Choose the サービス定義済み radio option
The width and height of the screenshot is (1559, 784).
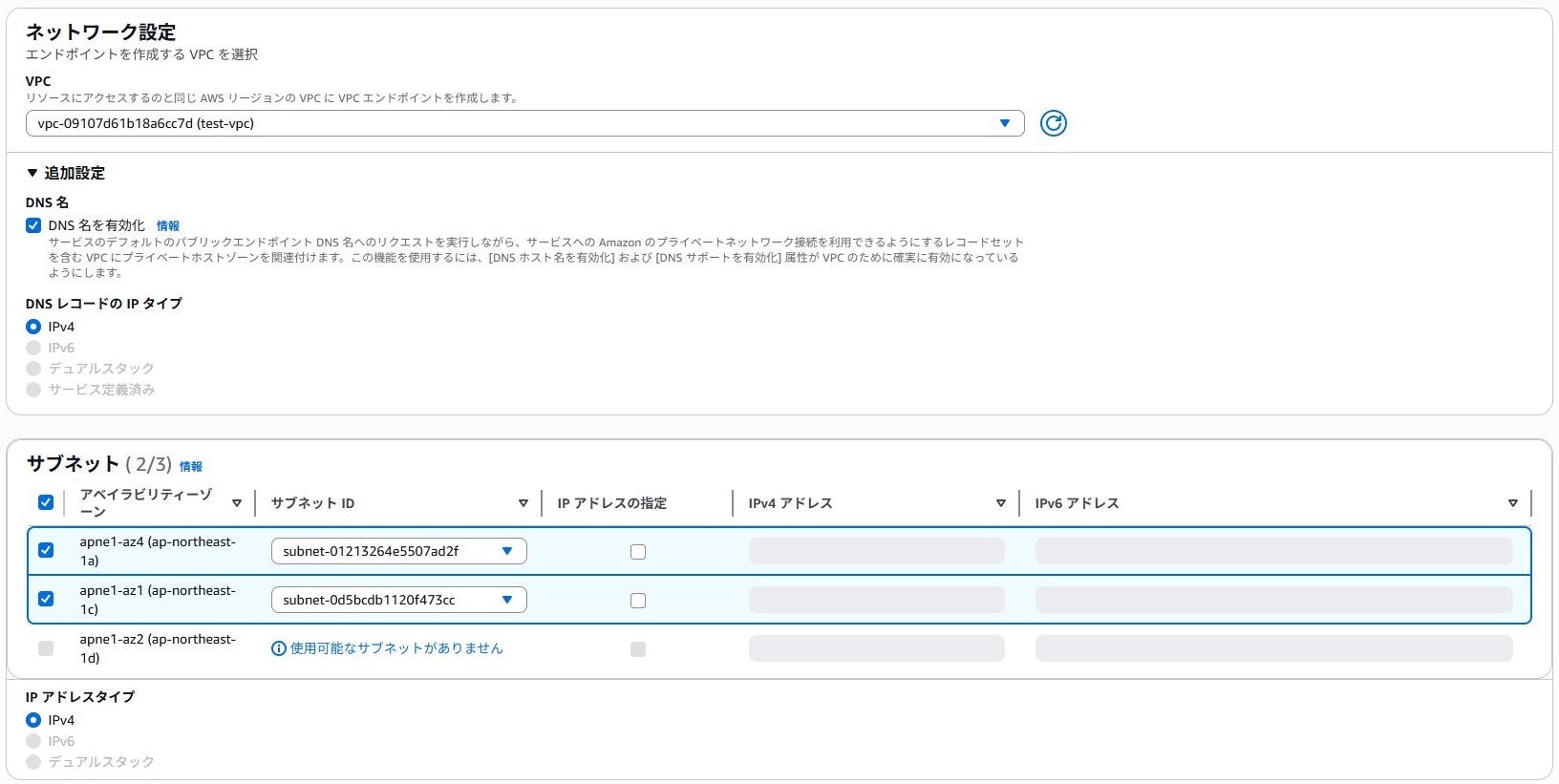(33, 390)
